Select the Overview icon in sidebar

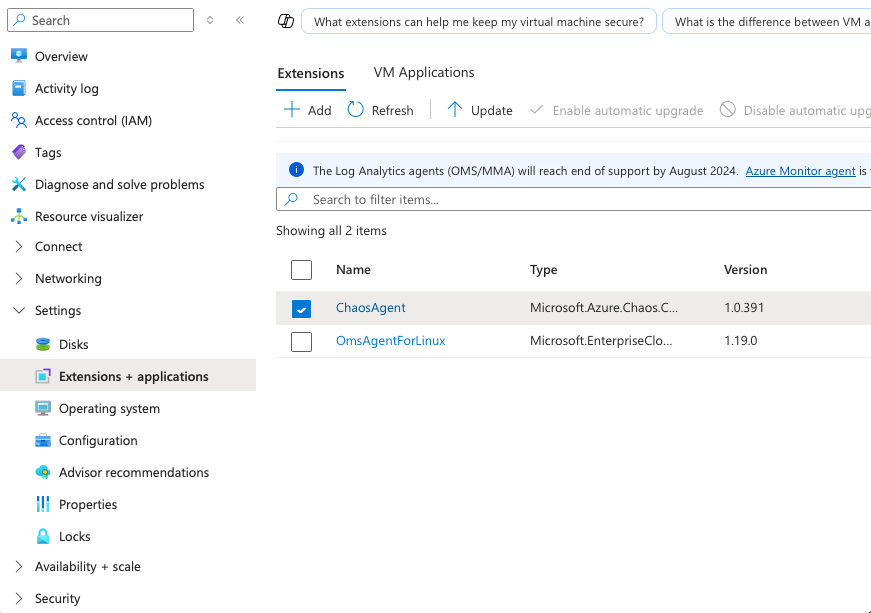point(18,56)
